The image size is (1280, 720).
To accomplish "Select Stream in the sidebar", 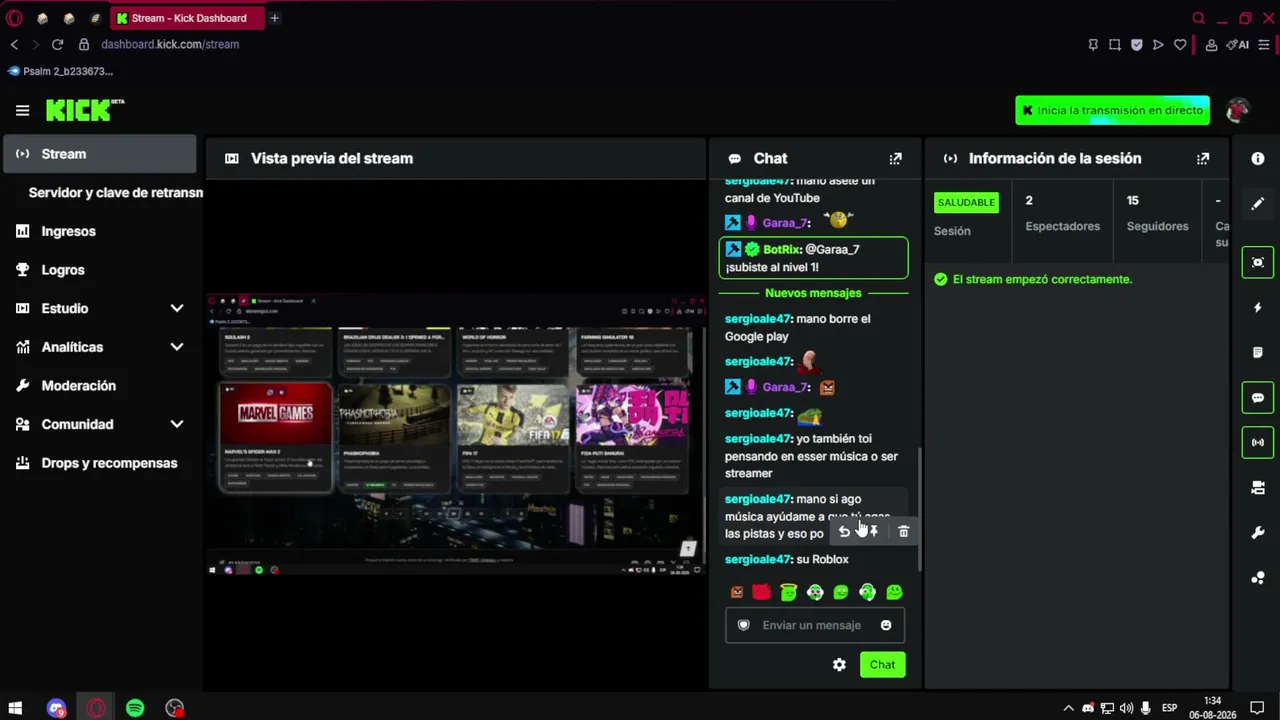I will click(x=99, y=154).
